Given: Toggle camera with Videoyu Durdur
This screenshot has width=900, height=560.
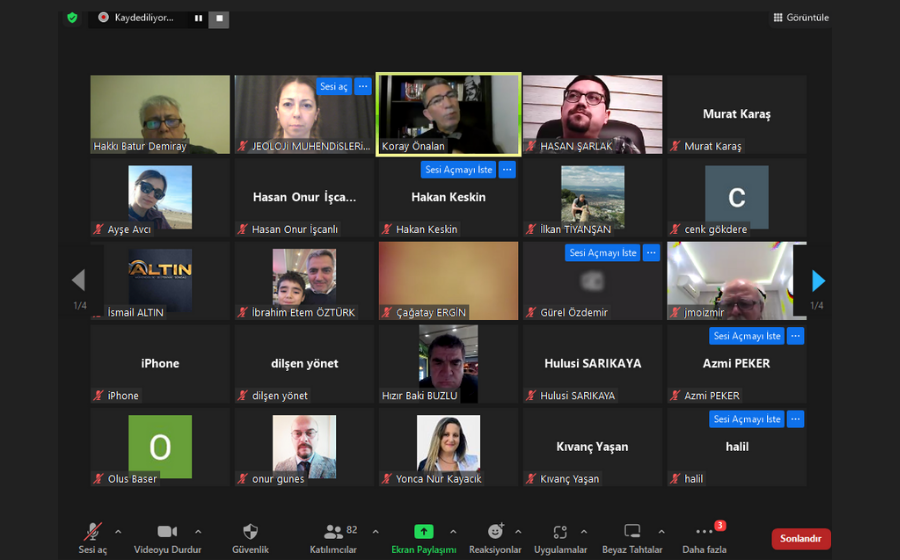Looking at the screenshot, I should 167,538.
